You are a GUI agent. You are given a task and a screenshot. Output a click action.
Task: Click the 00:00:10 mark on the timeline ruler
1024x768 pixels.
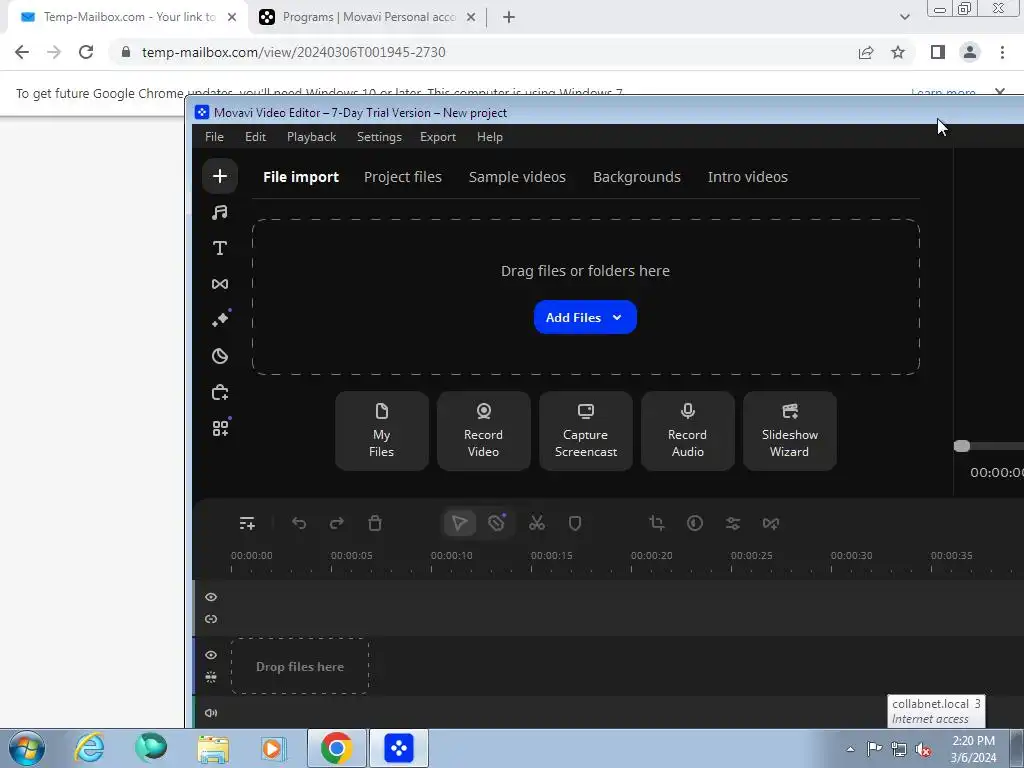click(x=451, y=556)
